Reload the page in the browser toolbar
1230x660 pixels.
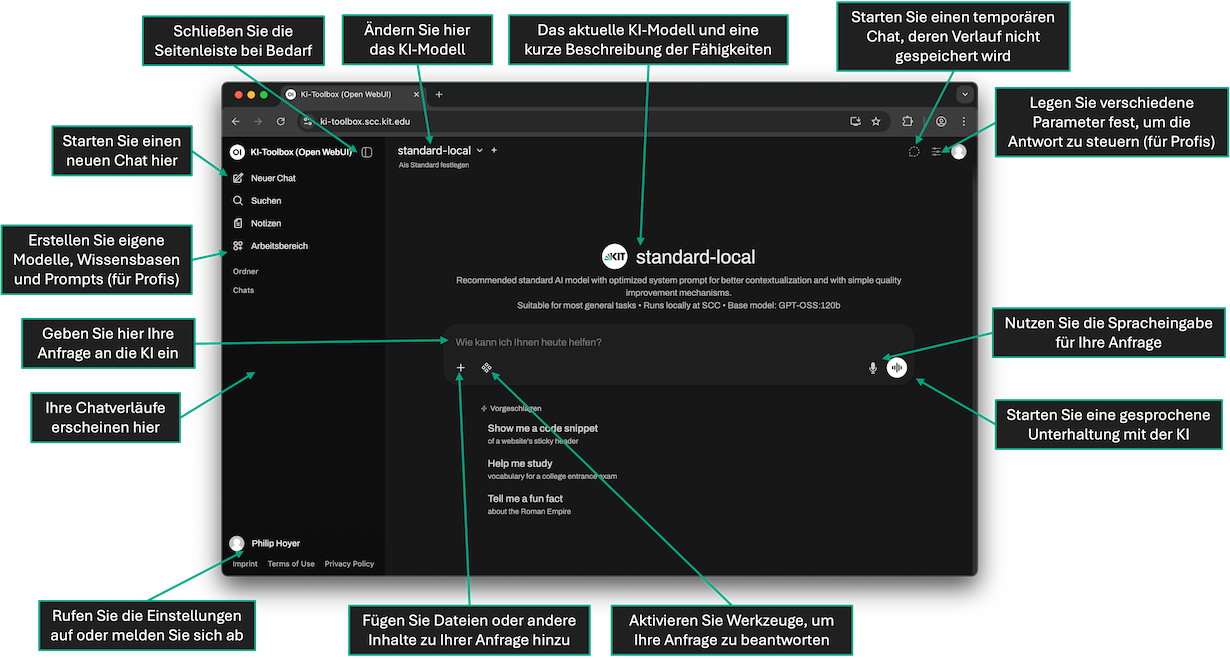[x=281, y=121]
